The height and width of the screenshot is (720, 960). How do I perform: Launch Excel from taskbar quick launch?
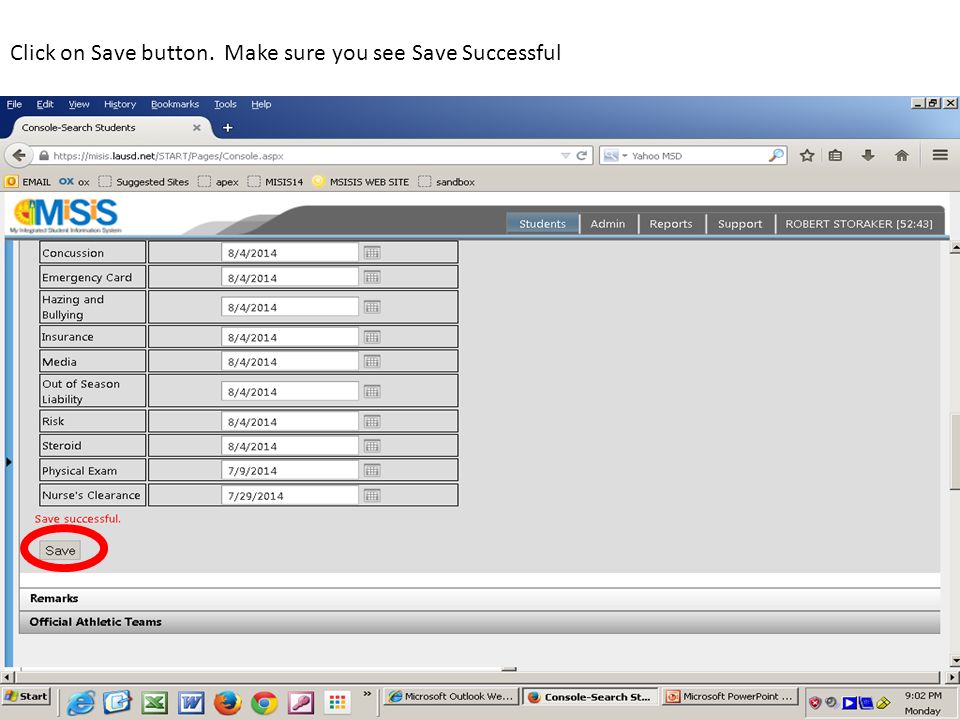click(154, 703)
